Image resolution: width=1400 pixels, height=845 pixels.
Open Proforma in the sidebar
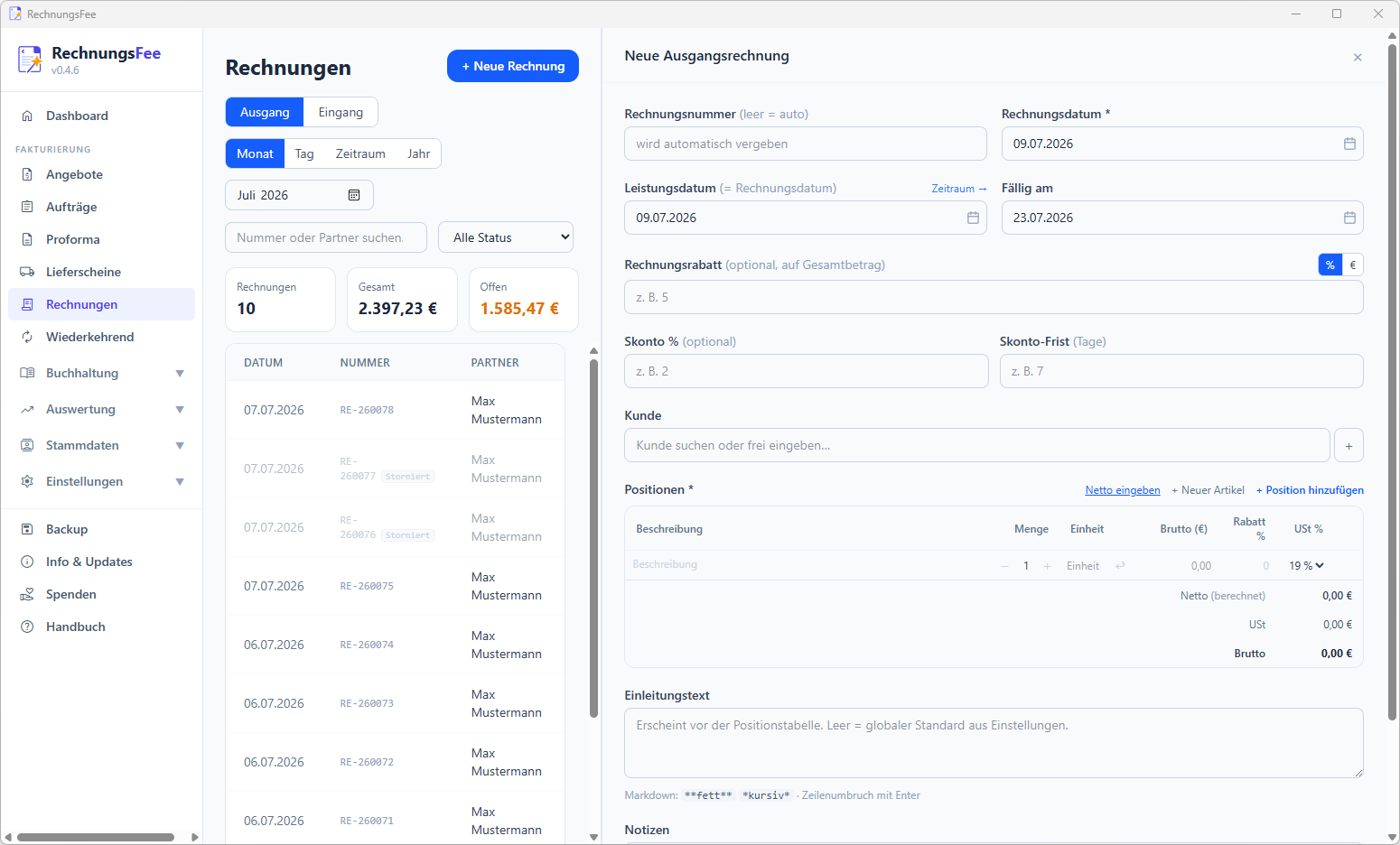click(101, 239)
